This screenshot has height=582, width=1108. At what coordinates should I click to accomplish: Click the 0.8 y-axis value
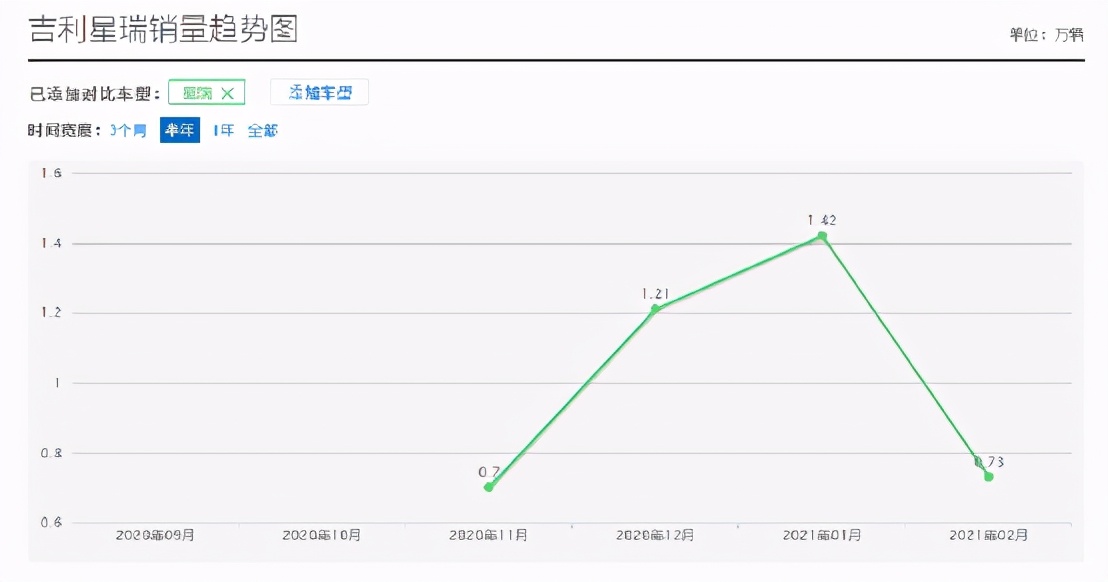click(x=51, y=453)
